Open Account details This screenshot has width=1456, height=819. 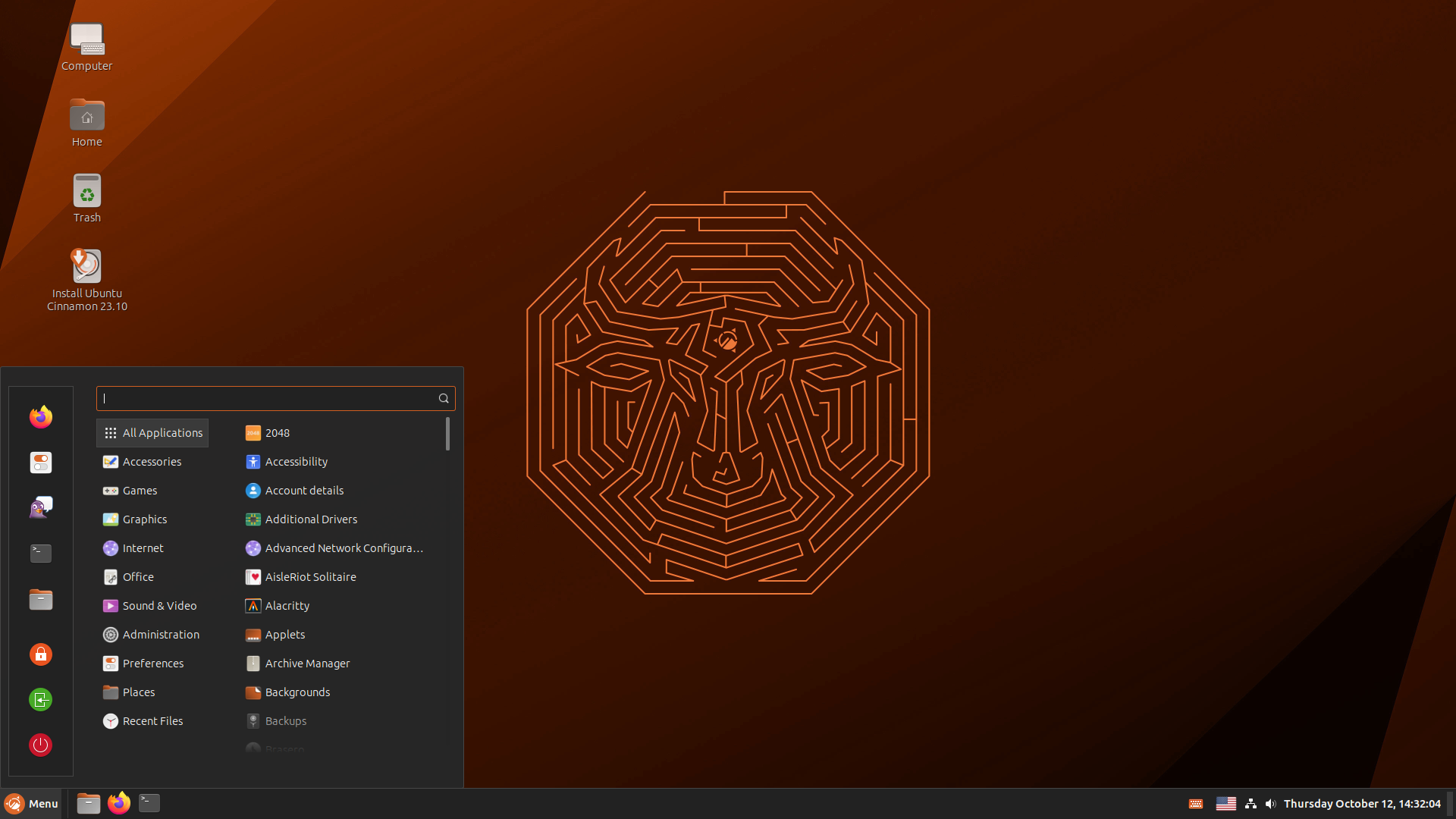tap(341, 491)
